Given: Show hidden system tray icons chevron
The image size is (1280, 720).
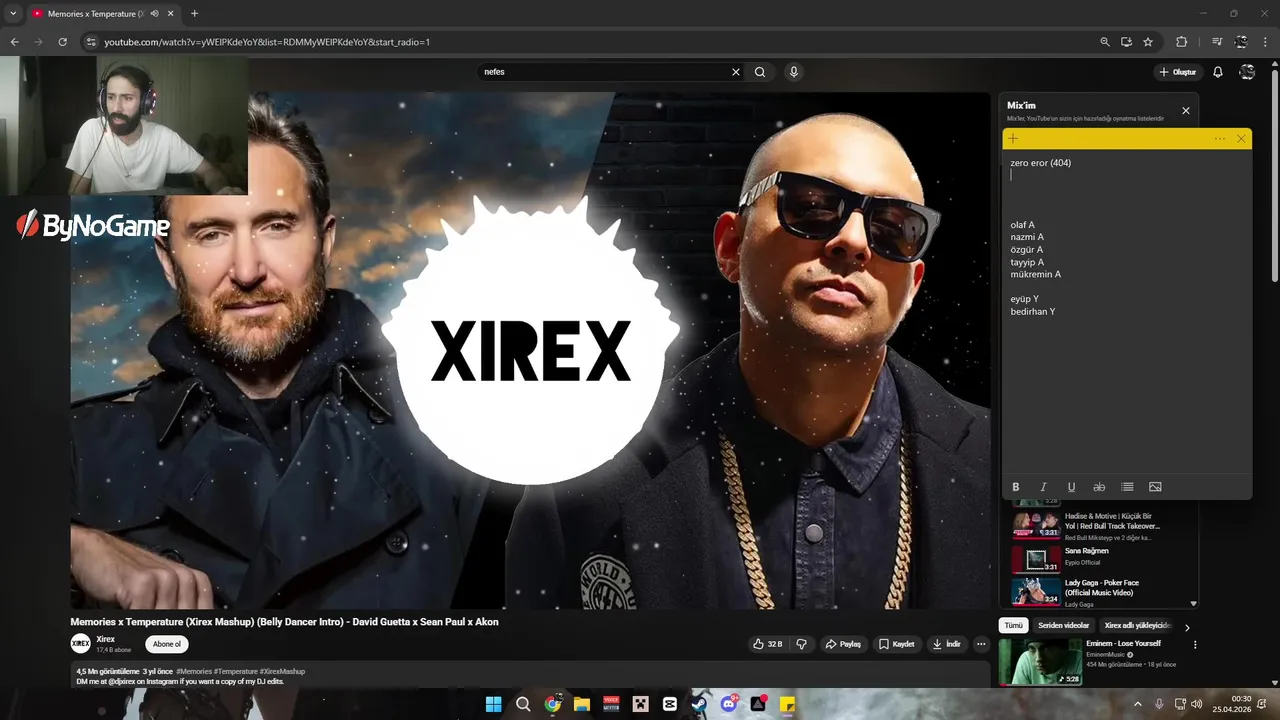Looking at the screenshot, I should click(x=1138, y=704).
